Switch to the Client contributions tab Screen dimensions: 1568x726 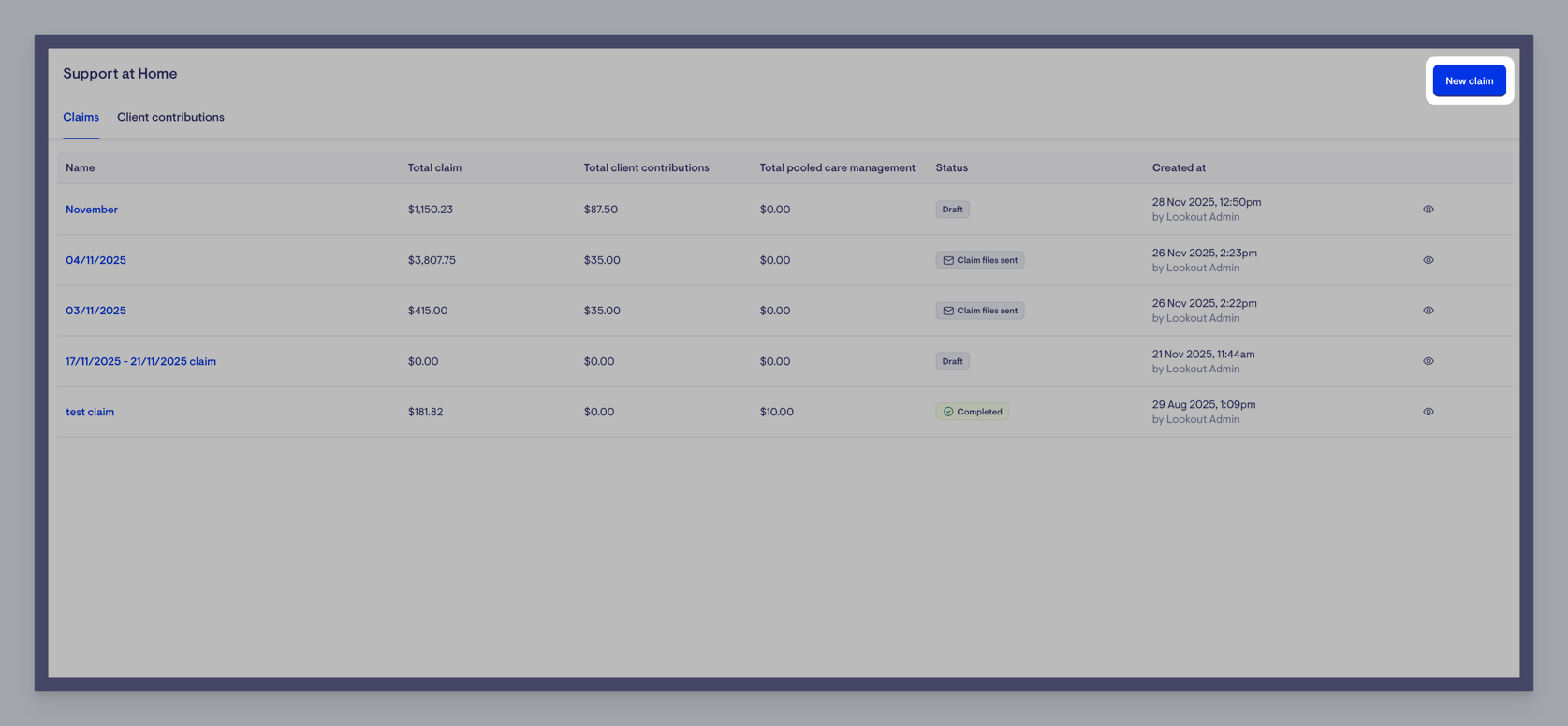pyautogui.click(x=170, y=118)
